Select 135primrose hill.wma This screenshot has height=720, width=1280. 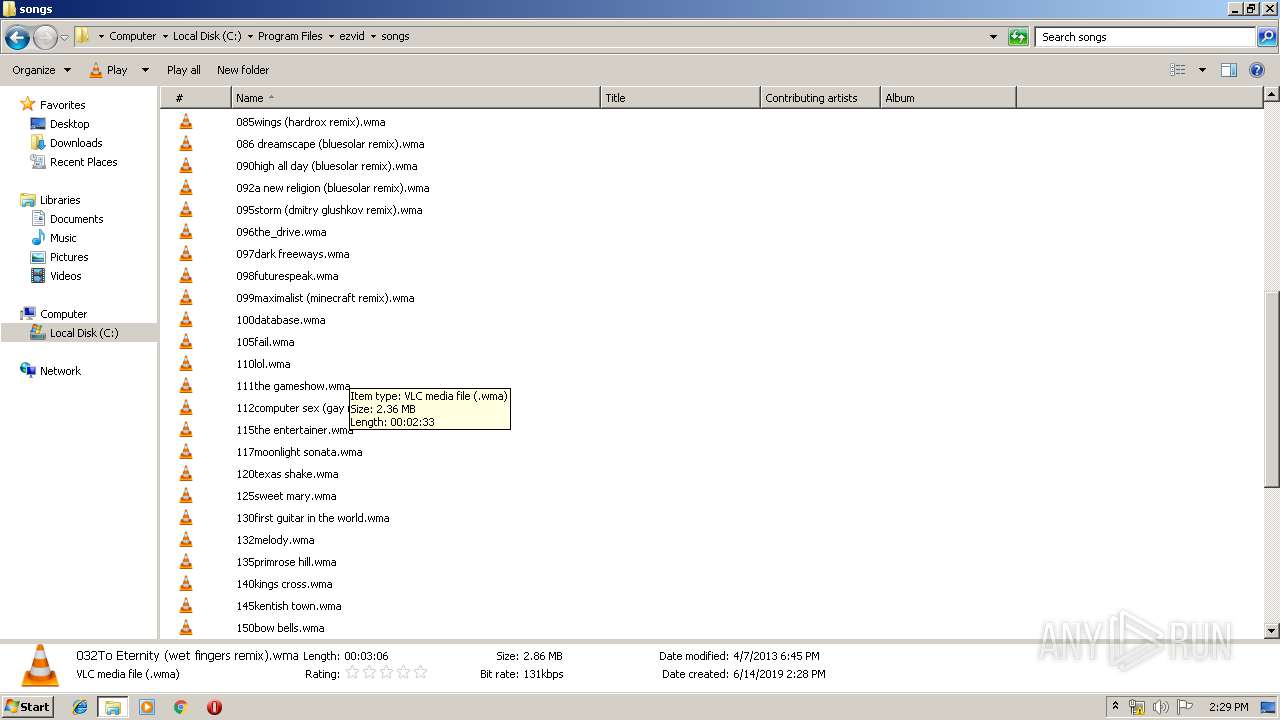click(x=286, y=562)
